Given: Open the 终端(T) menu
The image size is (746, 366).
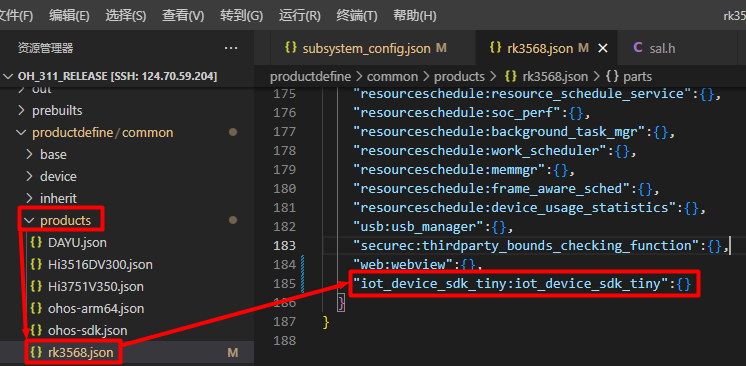Looking at the screenshot, I should (x=357, y=15).
